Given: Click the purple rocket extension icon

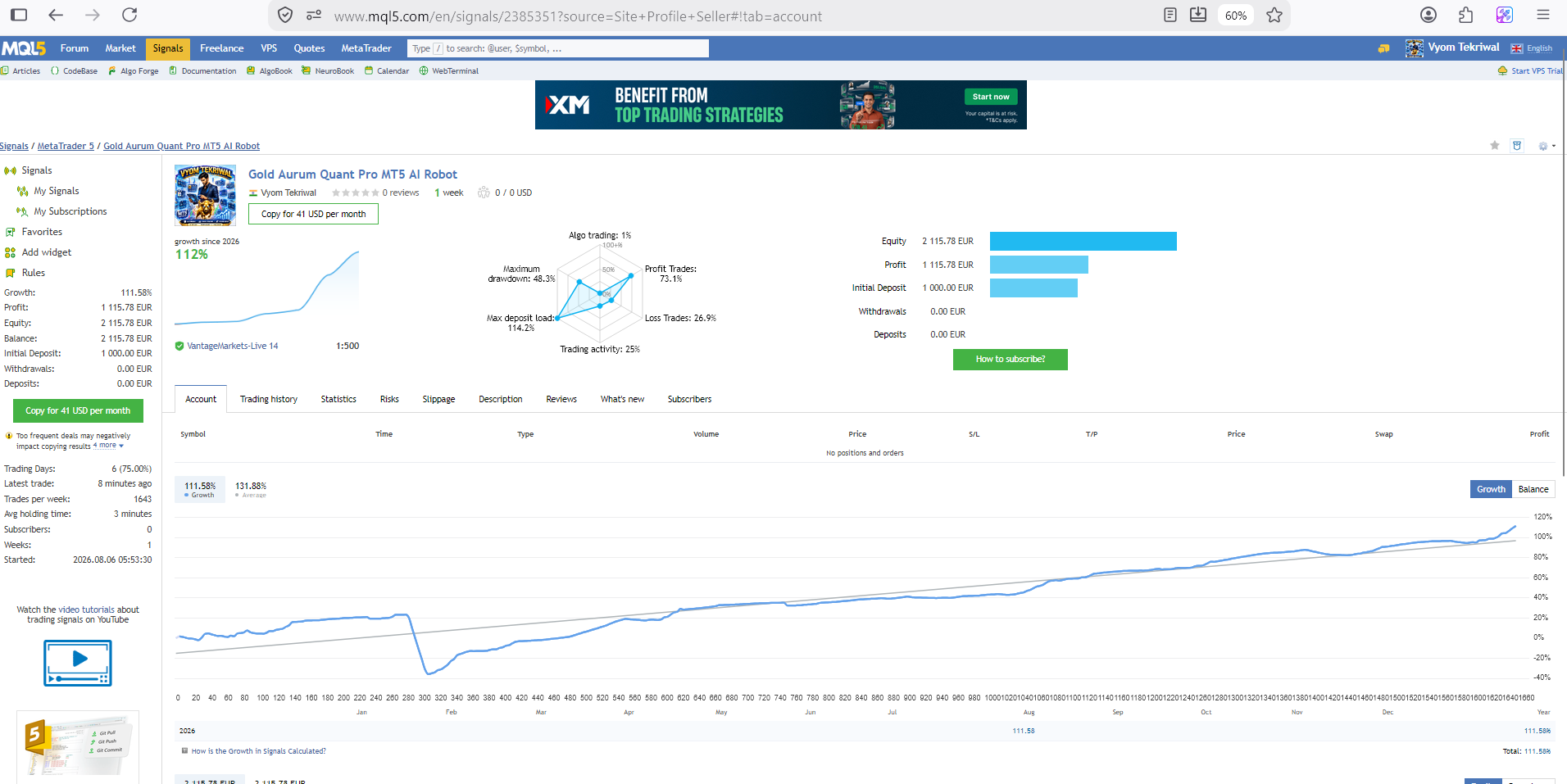Looking at the screenshot, I should click(x=1505, y=15).
